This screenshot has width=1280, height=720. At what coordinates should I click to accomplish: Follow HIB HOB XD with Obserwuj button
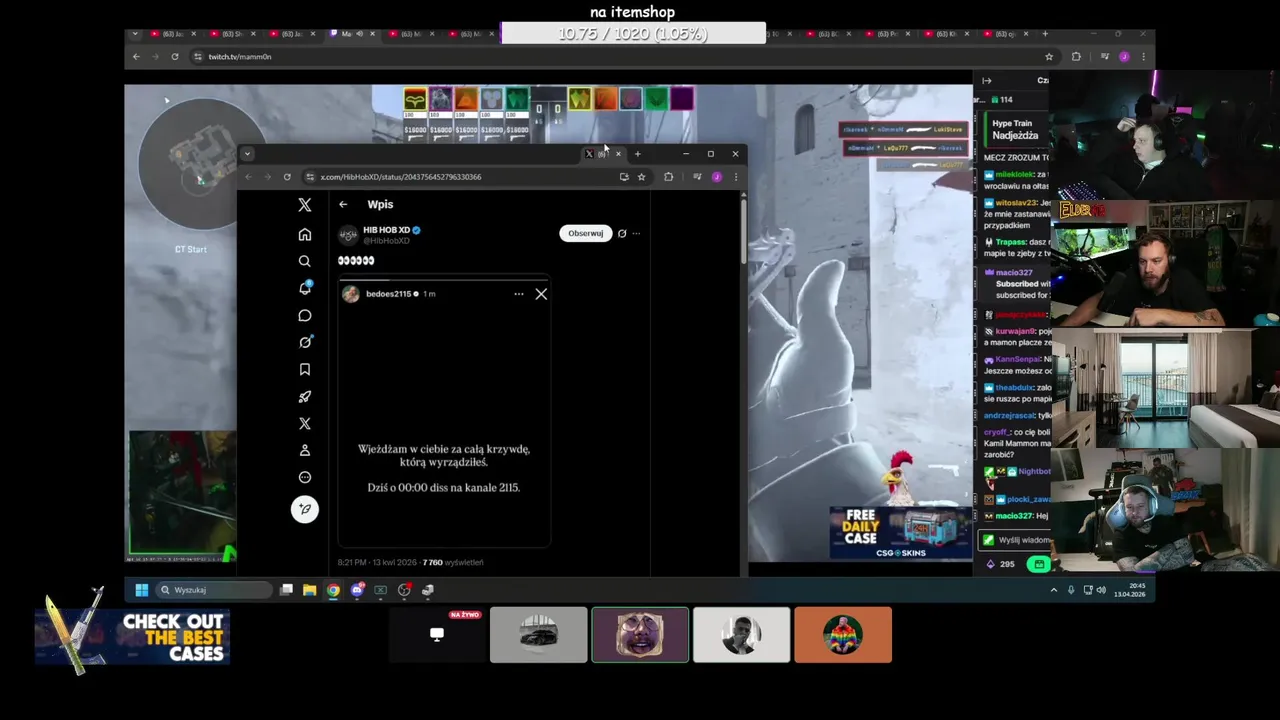point(585,233)
